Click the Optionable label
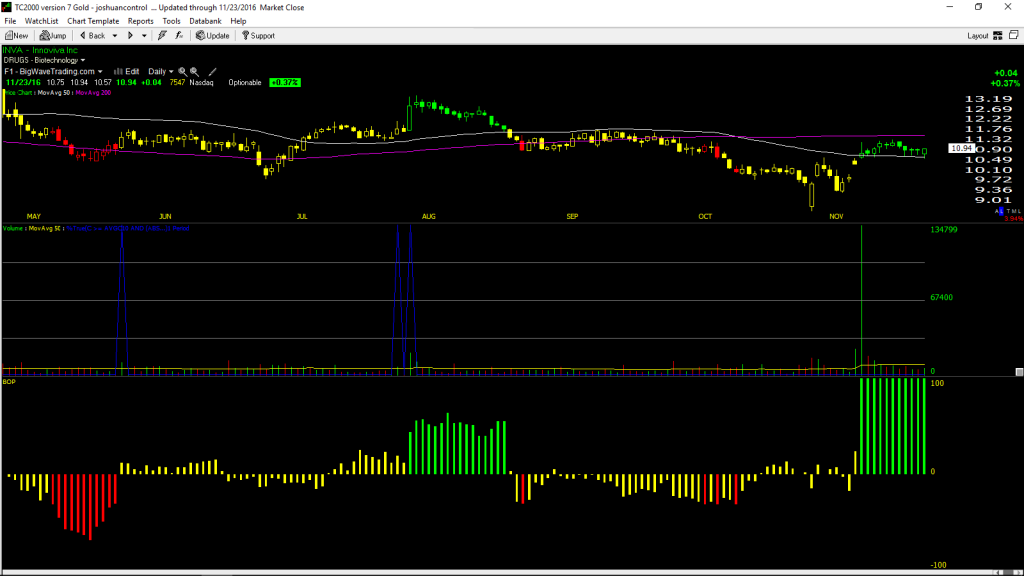This screenshot has width=1024, height=576. tap(245, 82)
